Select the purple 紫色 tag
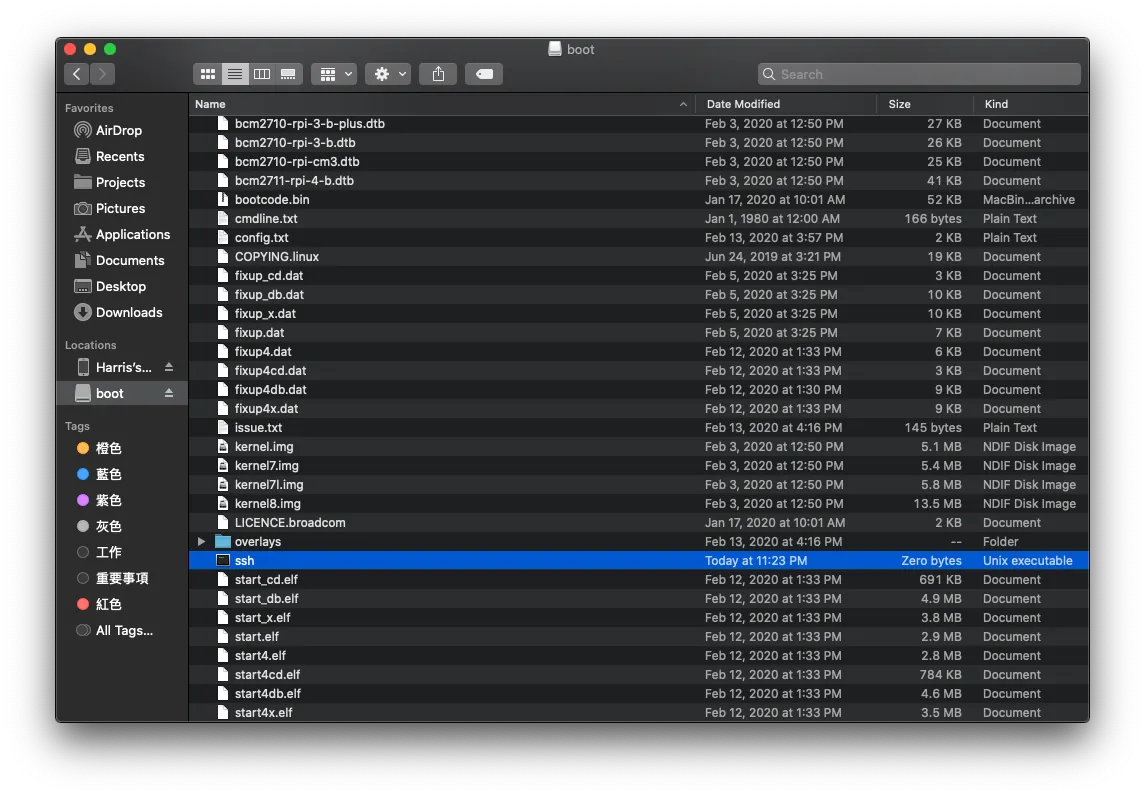The image size is (1145, 796). [108, 500]
